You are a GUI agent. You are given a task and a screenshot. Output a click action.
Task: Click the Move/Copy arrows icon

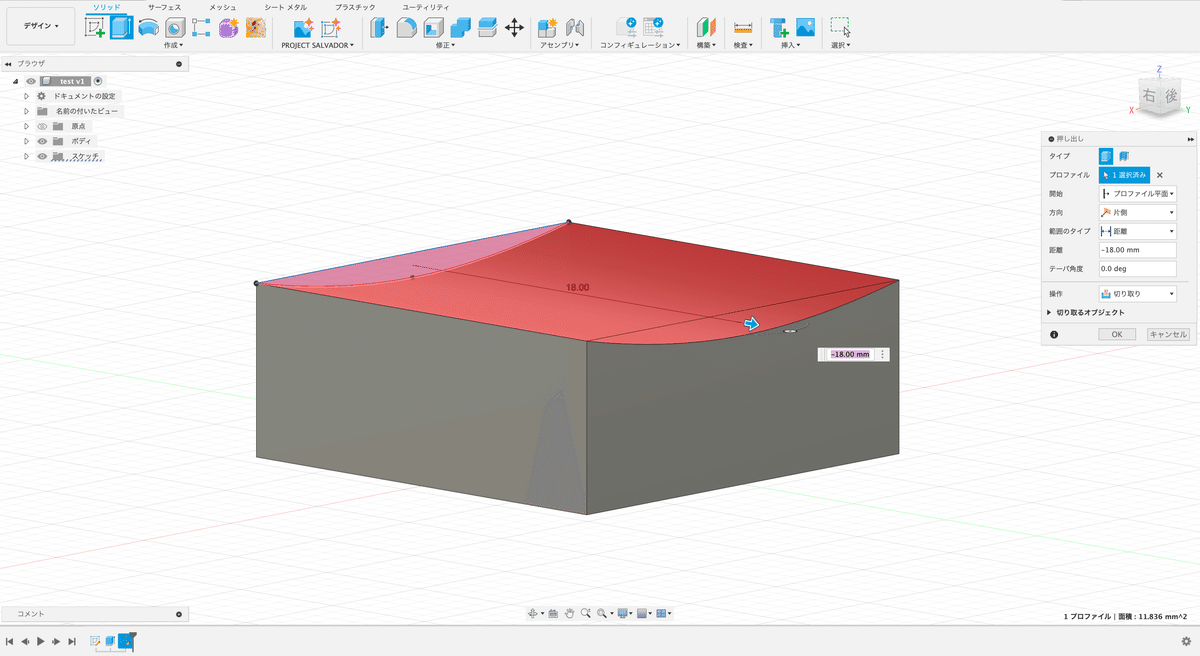click(x=514, y=28)
